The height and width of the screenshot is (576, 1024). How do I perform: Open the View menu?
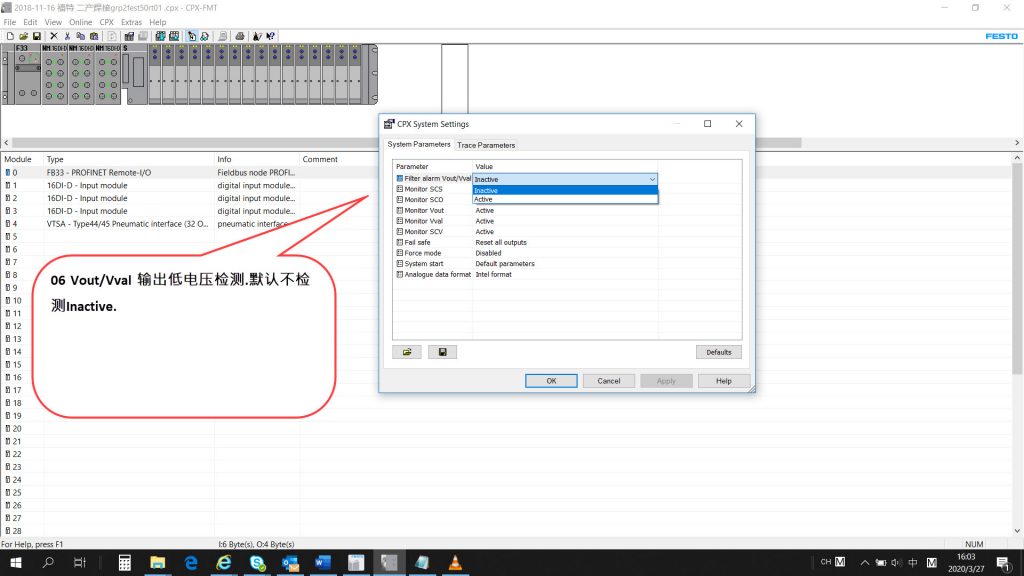[53, 22]
